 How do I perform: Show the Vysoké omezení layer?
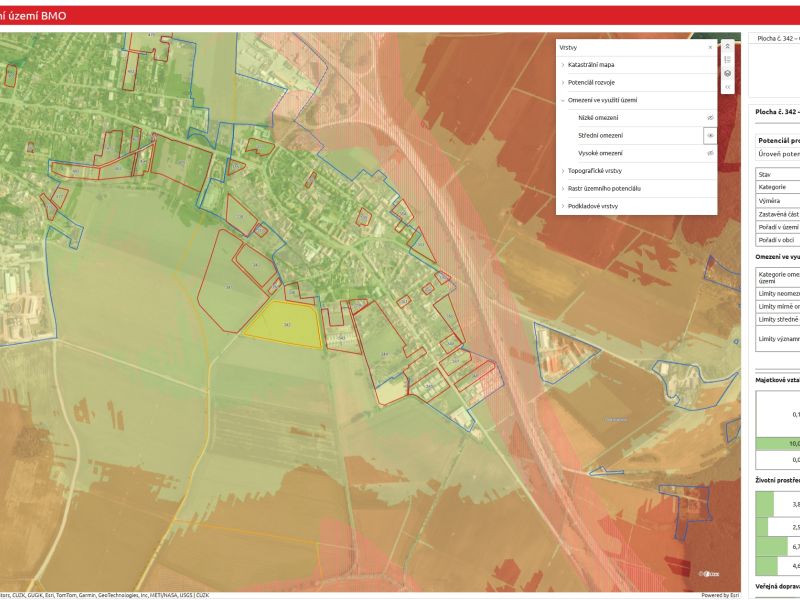[x=710, y=153]
